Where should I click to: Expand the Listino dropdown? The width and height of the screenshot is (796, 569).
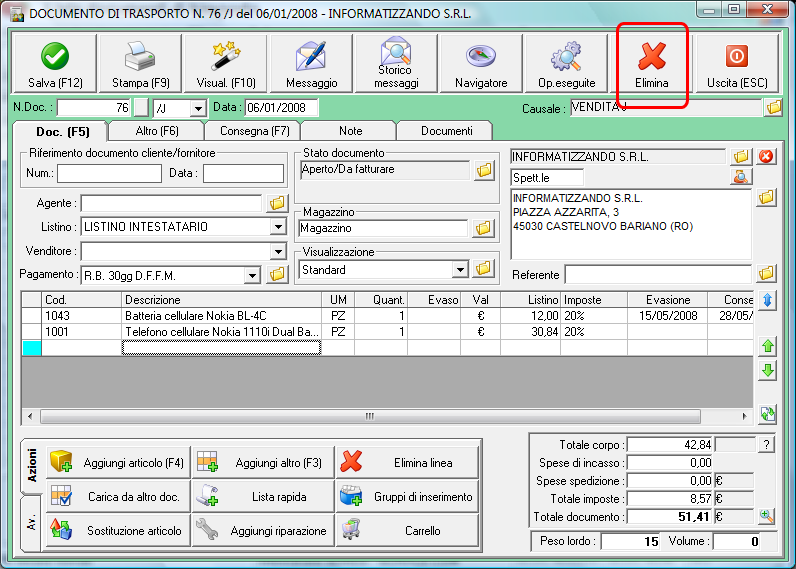point(278,227)
